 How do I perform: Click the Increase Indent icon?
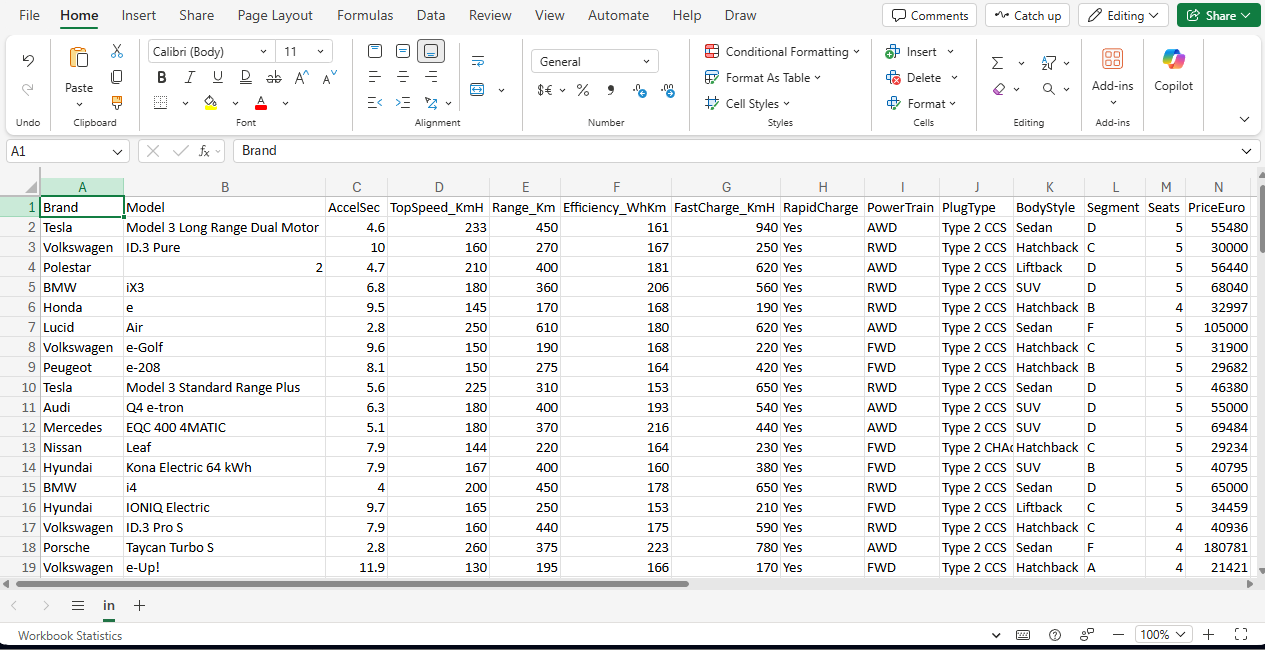point(403,103)
